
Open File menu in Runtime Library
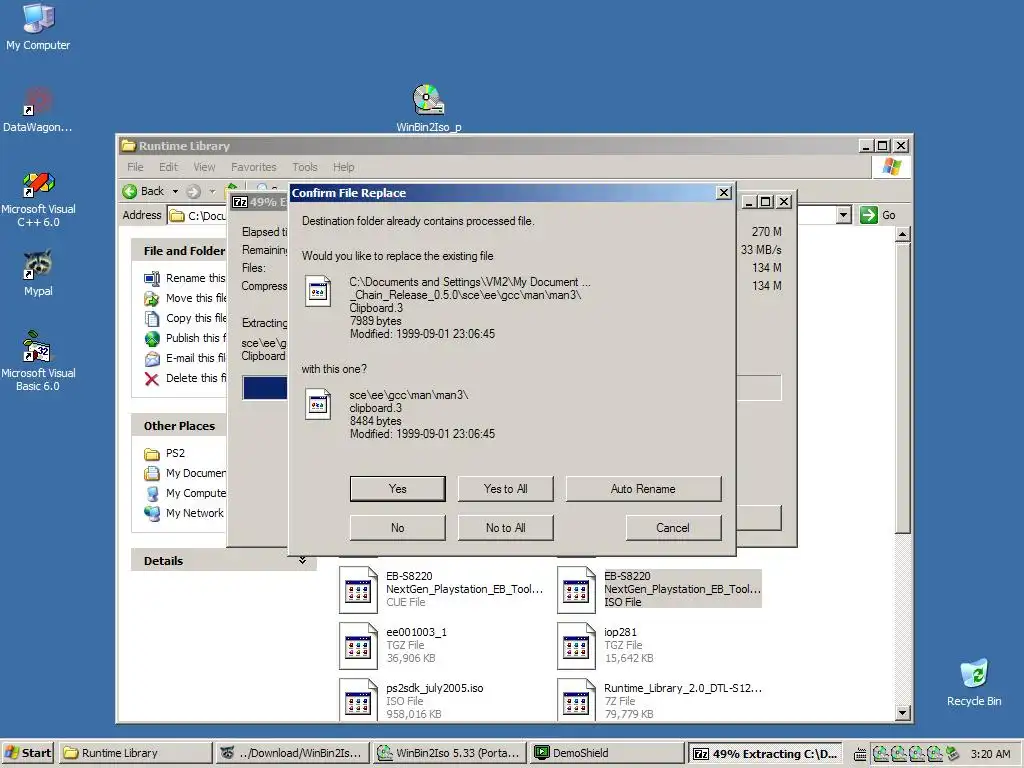point(135,167)
